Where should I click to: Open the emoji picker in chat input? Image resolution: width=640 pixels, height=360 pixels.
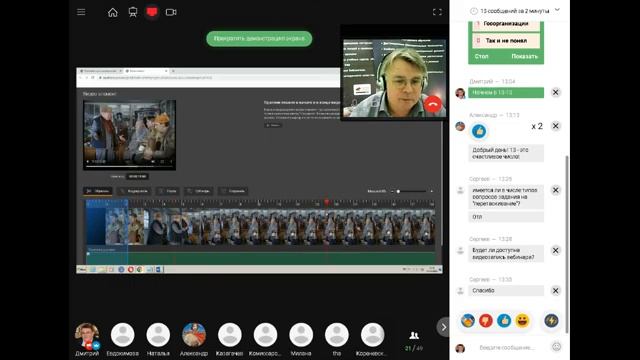(x=556, y=347)
